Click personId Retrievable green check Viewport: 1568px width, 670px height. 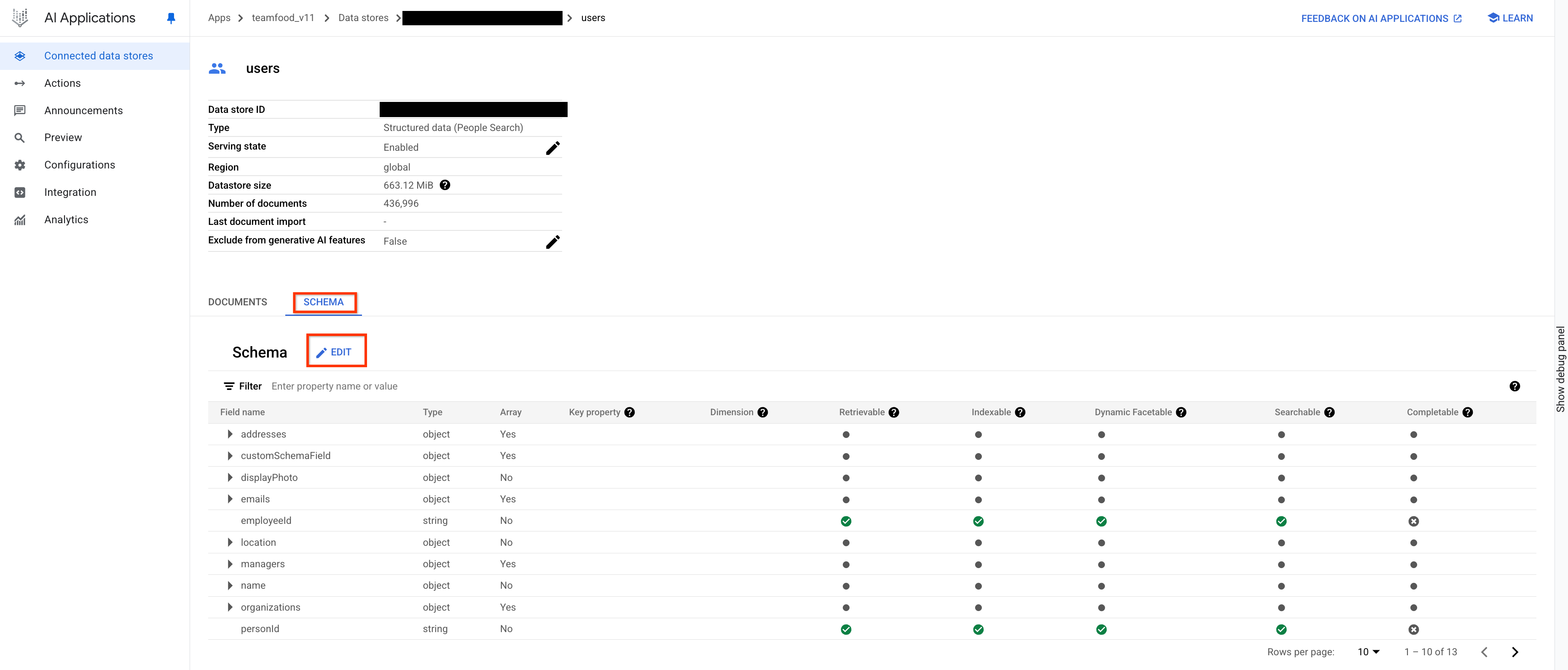(846, 630)
